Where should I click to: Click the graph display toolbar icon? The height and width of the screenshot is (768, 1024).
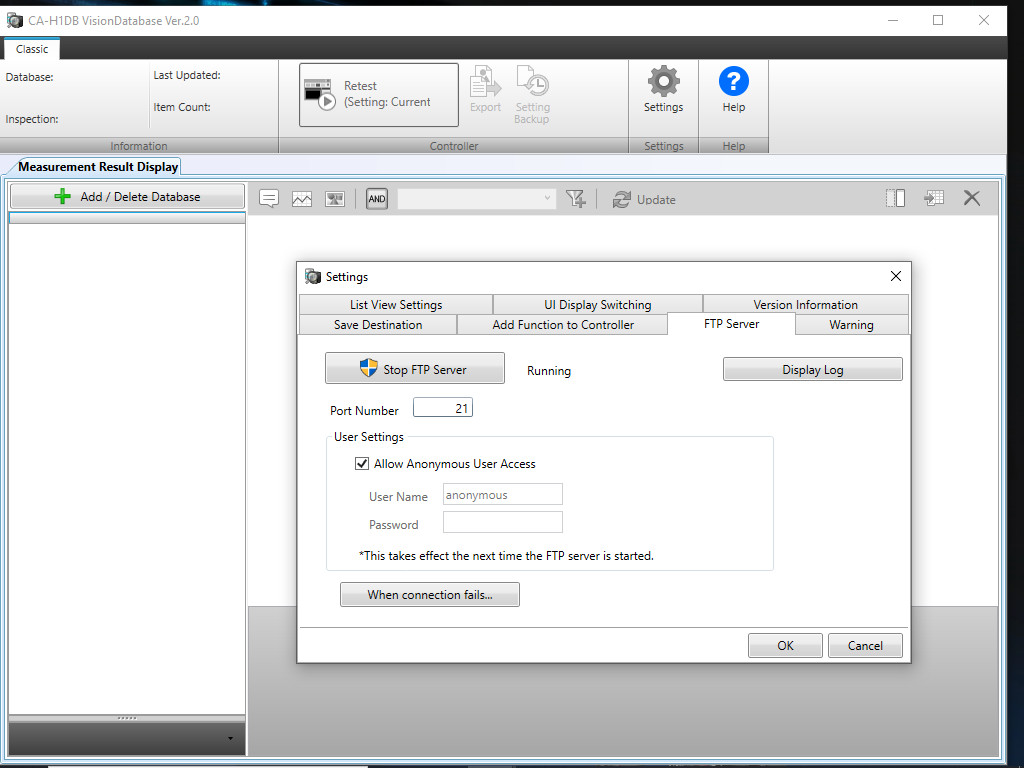(x=302, y=199)
